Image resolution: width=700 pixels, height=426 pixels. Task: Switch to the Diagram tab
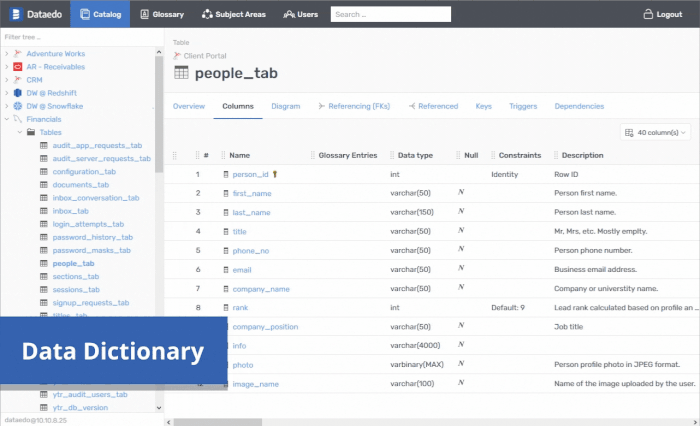click(x=285, y=106)
